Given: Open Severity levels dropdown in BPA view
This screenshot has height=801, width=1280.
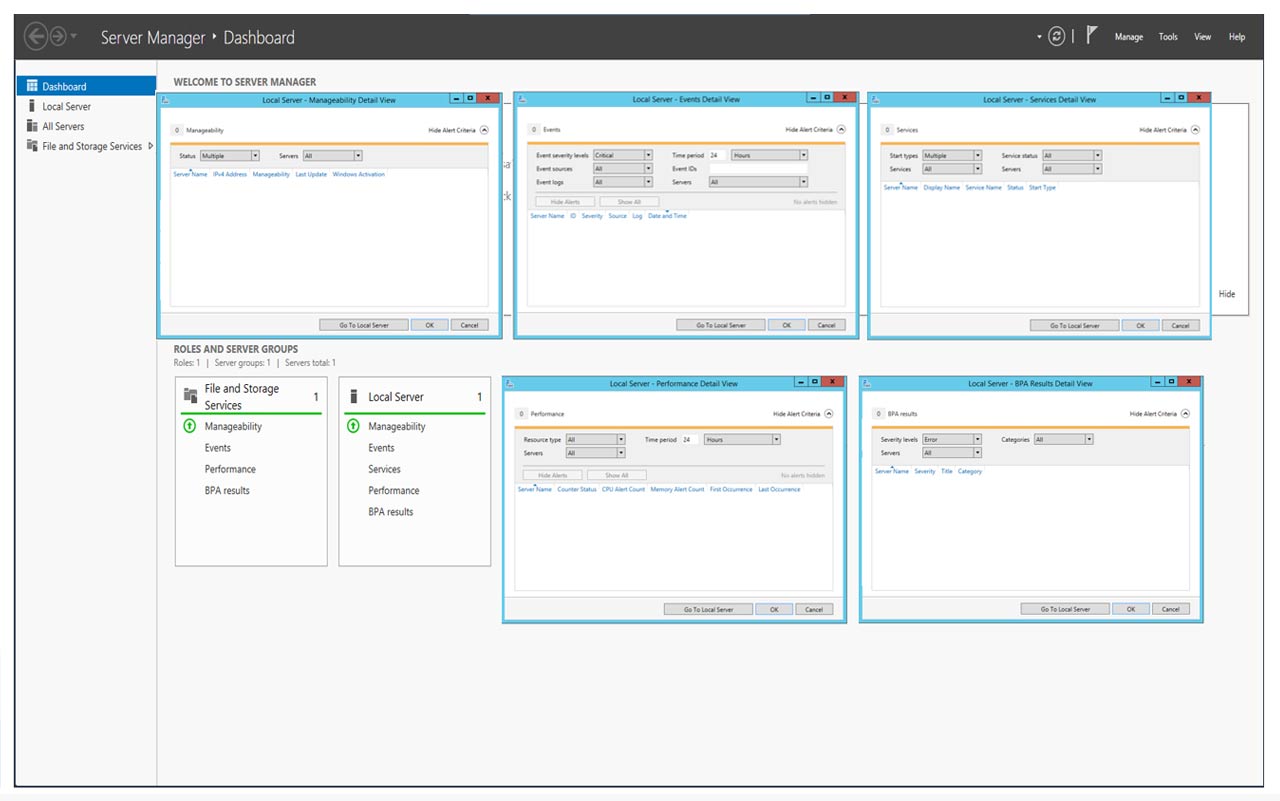Looking at the screenshot, I should (952, 440).
